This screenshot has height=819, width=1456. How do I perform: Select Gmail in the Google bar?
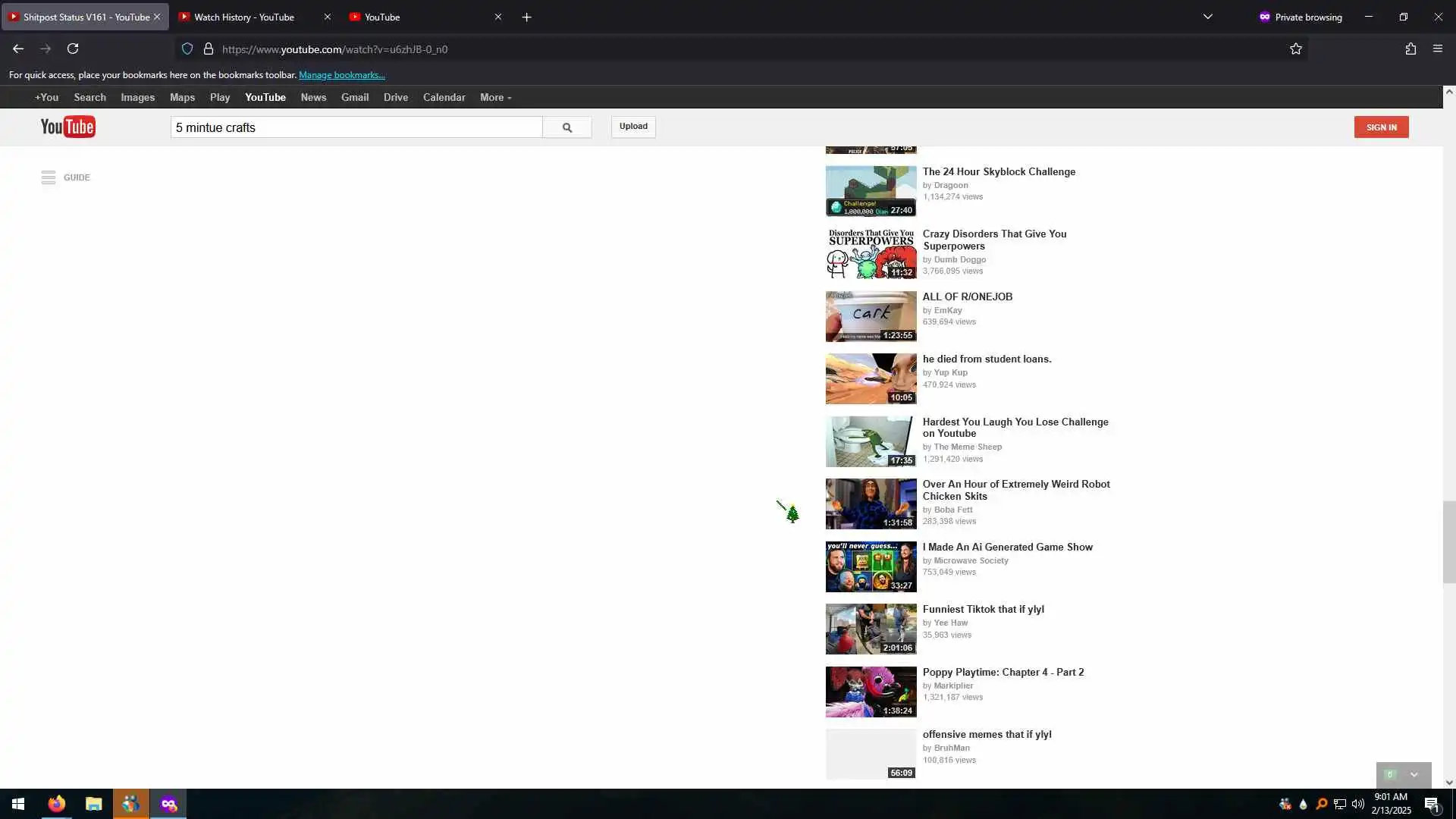click(x=354, y=97)
